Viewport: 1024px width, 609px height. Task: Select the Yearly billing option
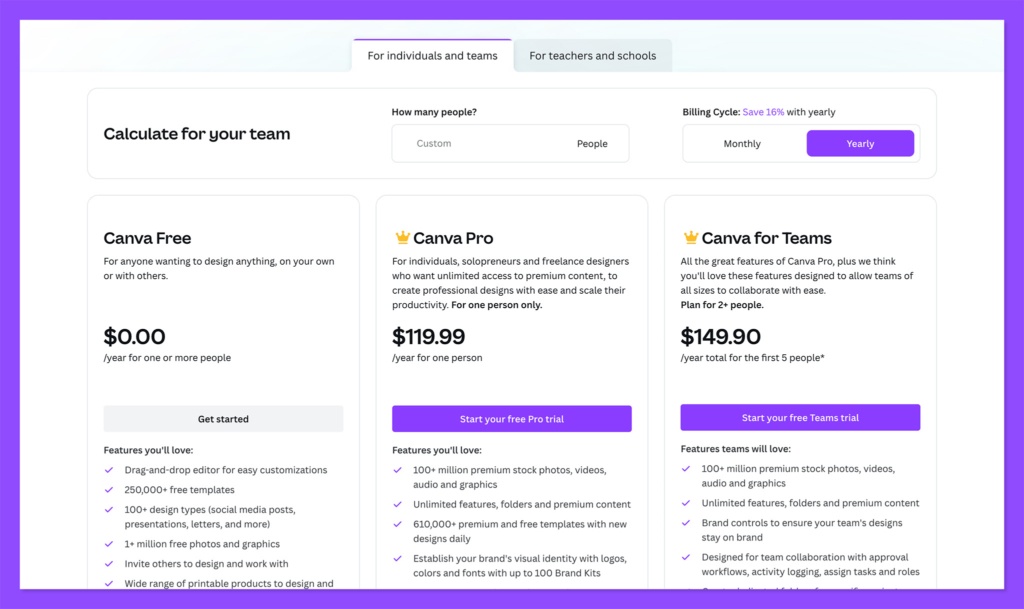860,143
